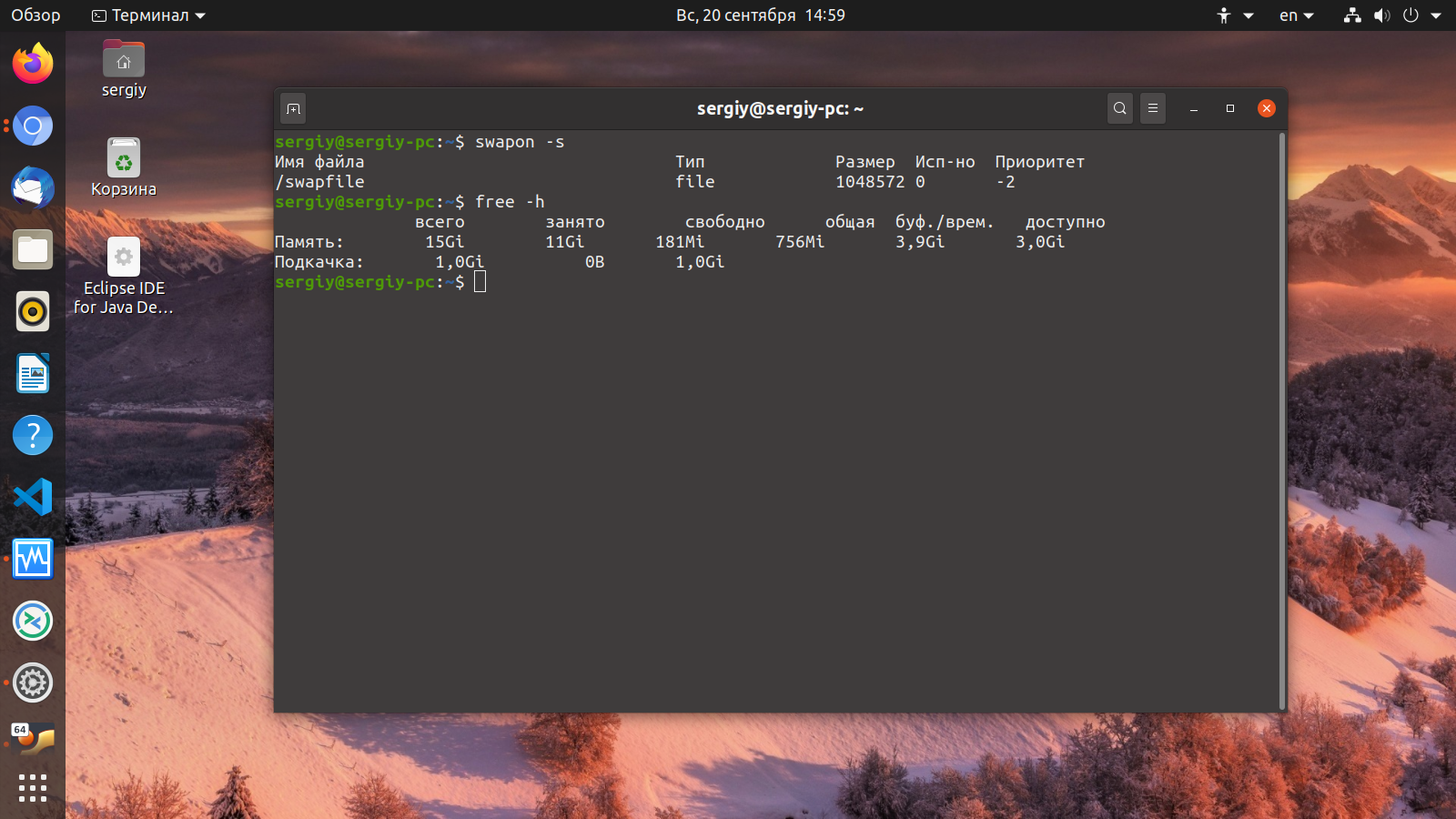Open LibreOffice Writer from the dock
This screenshot has height=819, width=1456.
click(x=33, y=373)
